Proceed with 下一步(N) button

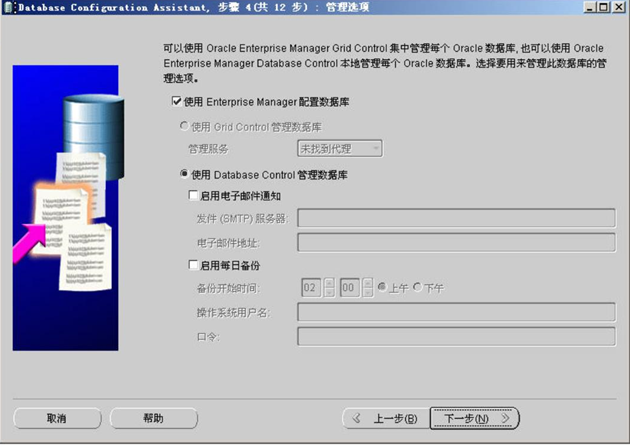[x=475, y=418]
